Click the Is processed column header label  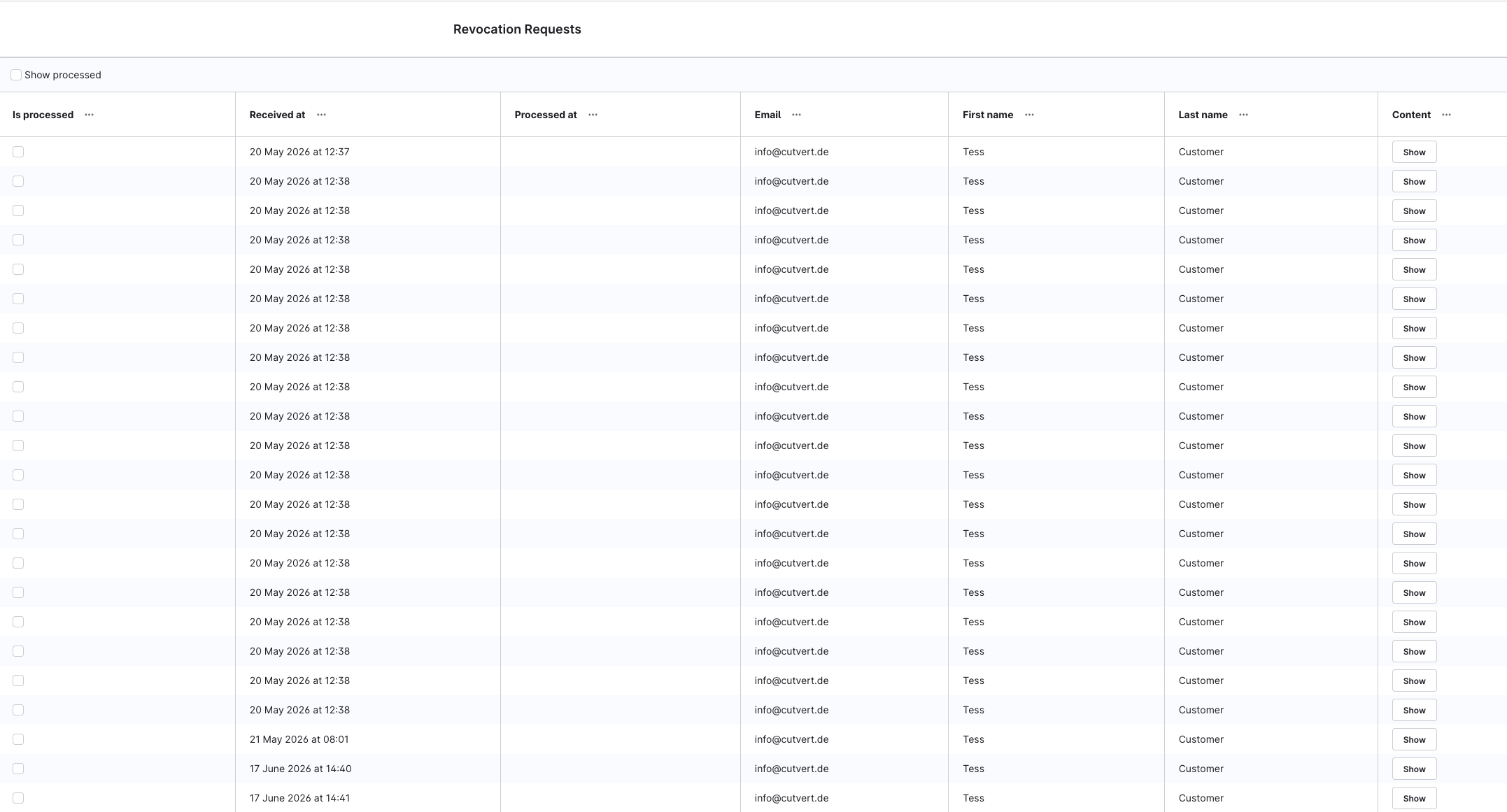[43, 115]
